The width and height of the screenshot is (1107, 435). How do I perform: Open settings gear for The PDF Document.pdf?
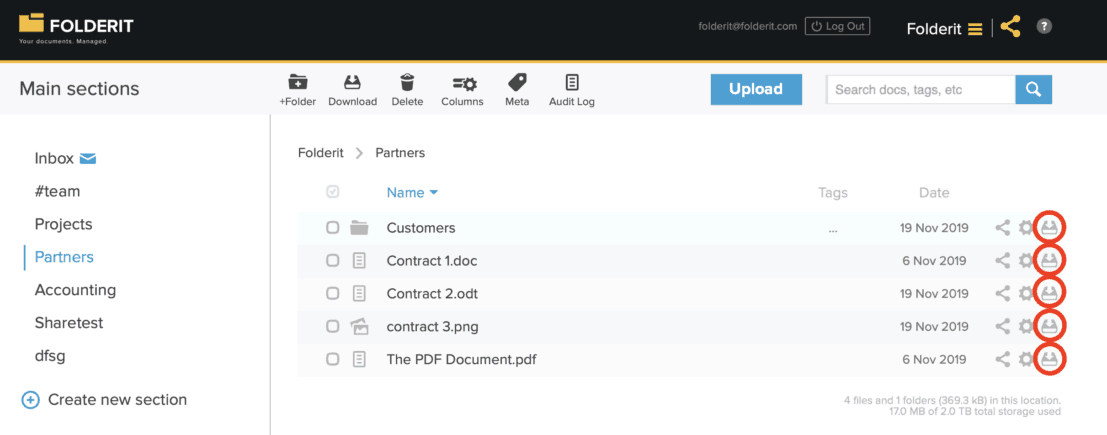coord(1026,359)
